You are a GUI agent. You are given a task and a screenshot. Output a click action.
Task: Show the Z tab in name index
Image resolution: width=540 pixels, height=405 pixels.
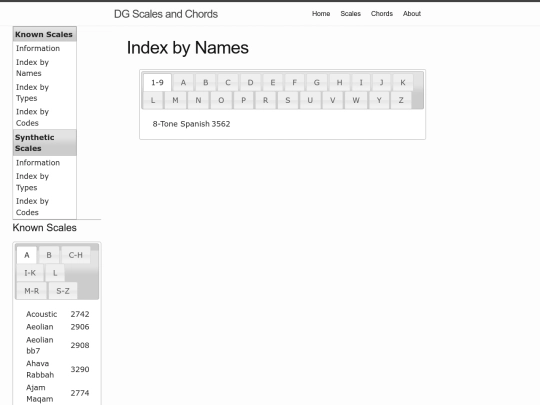[x=401, y=100]
